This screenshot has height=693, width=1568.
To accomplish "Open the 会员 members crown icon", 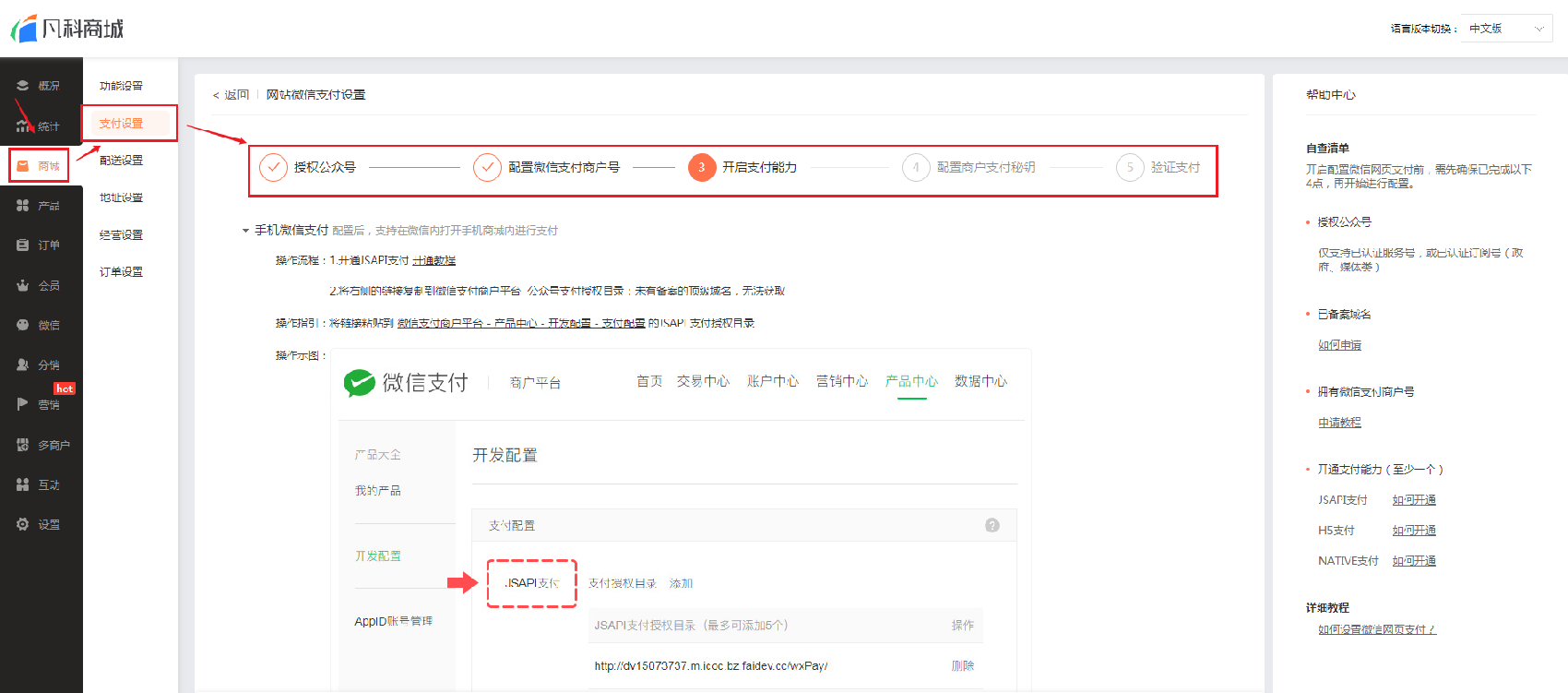I will pos(22,285).
